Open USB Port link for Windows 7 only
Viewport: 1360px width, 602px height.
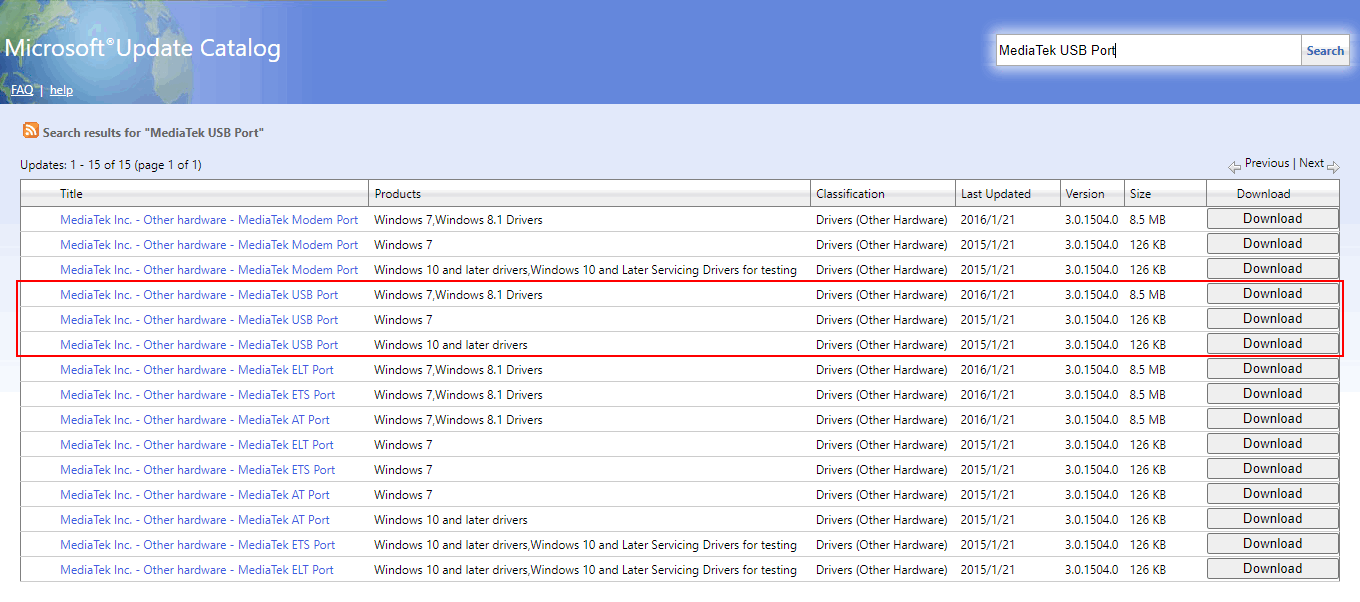tap(199, 320)
